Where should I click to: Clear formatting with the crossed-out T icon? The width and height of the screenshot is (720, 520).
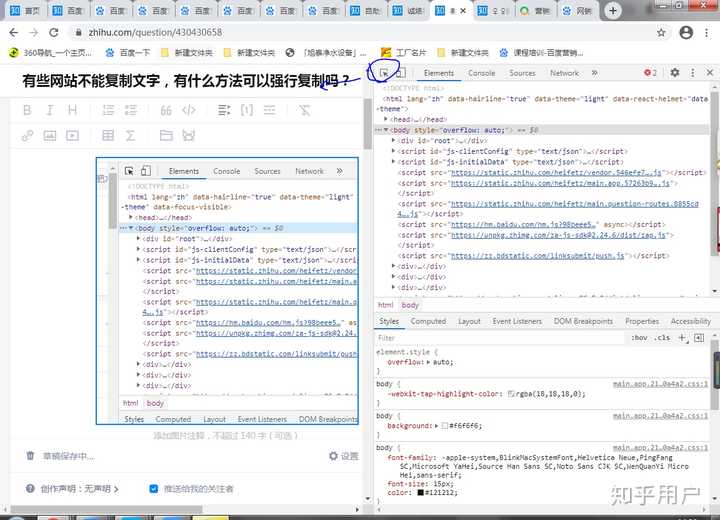(304, 110)
